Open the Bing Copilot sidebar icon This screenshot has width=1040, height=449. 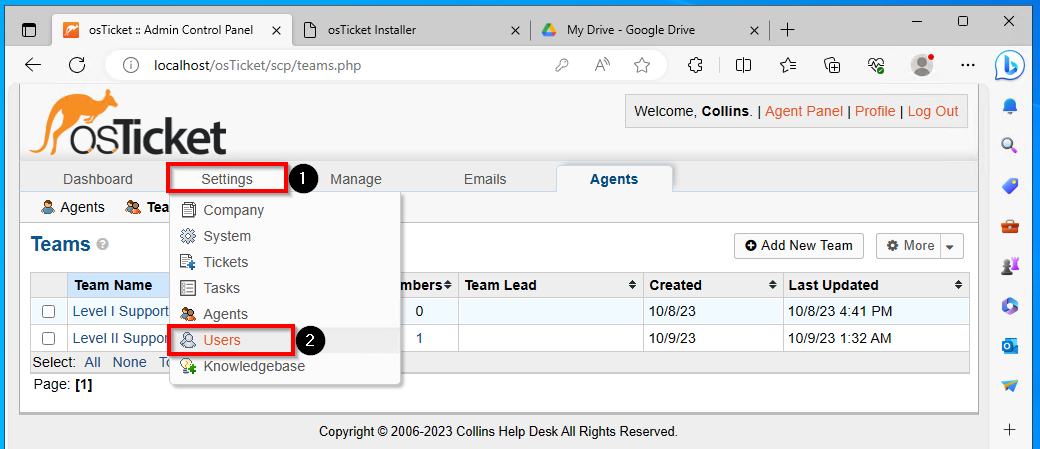point(1009,66)
